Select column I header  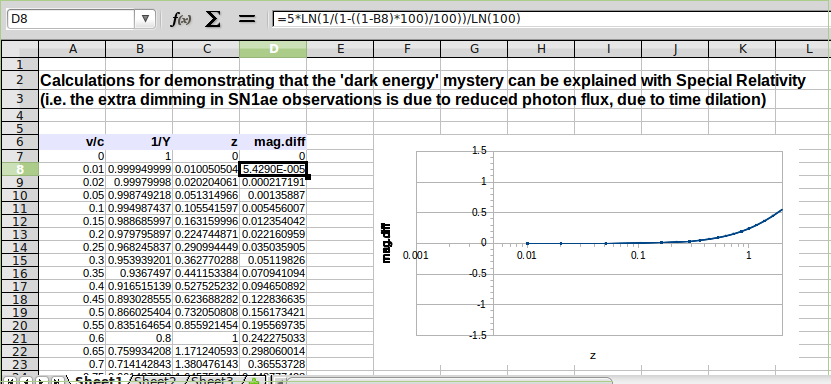click(608, 49)
